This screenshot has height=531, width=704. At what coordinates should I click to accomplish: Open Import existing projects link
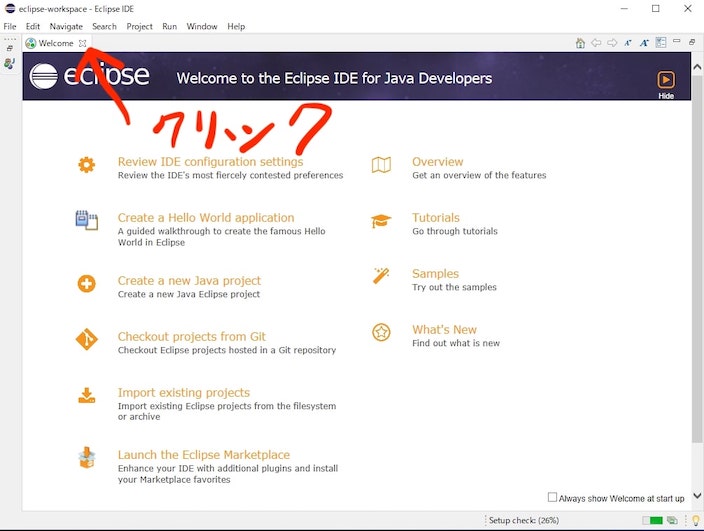click(x=184, y=392)
